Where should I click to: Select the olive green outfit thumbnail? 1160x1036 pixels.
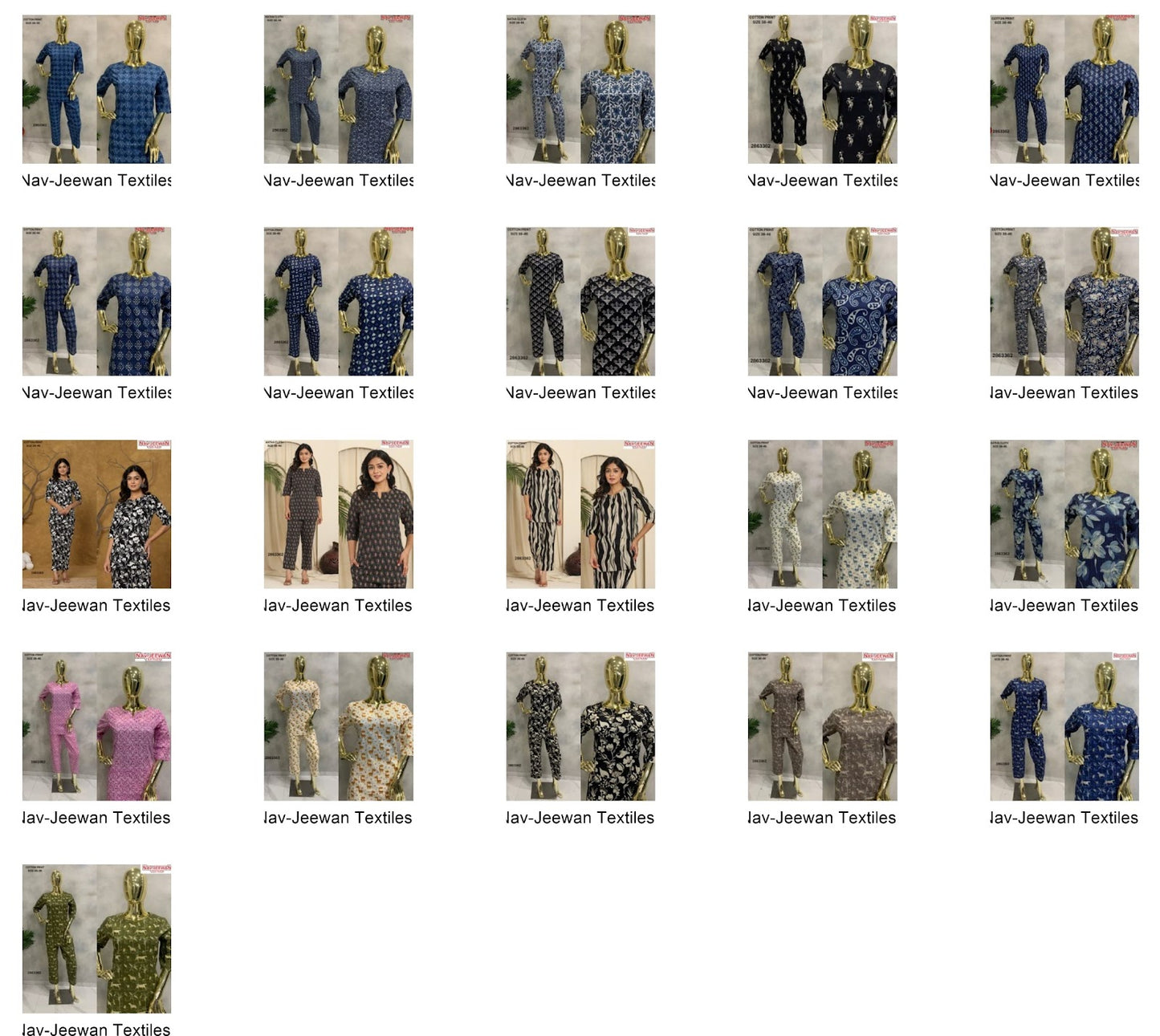click(x=96, y=938)
